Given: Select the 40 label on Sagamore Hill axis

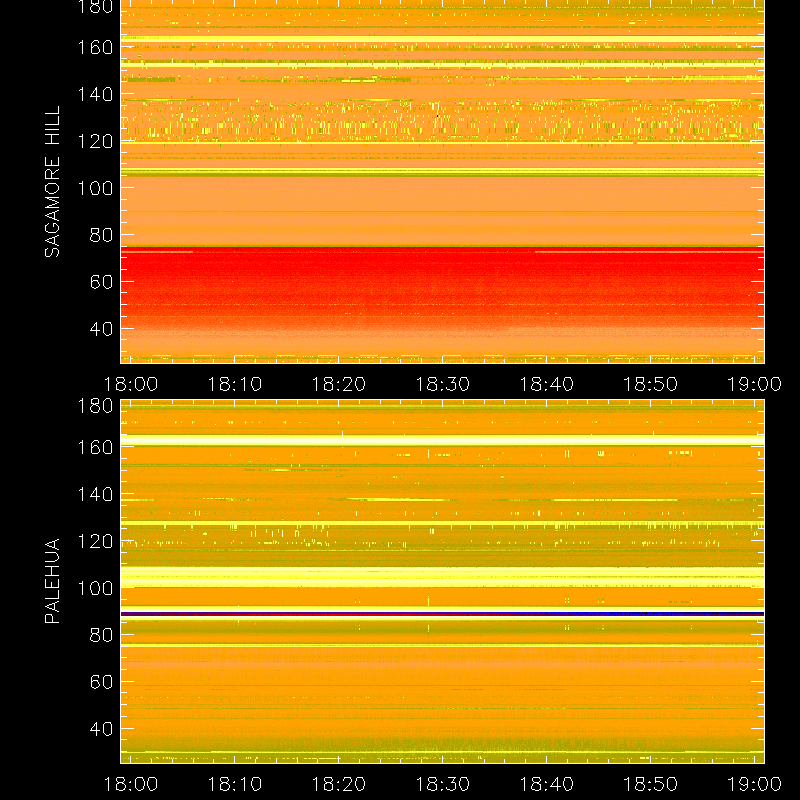Looking at the screenshot, I should click(101, 329).
